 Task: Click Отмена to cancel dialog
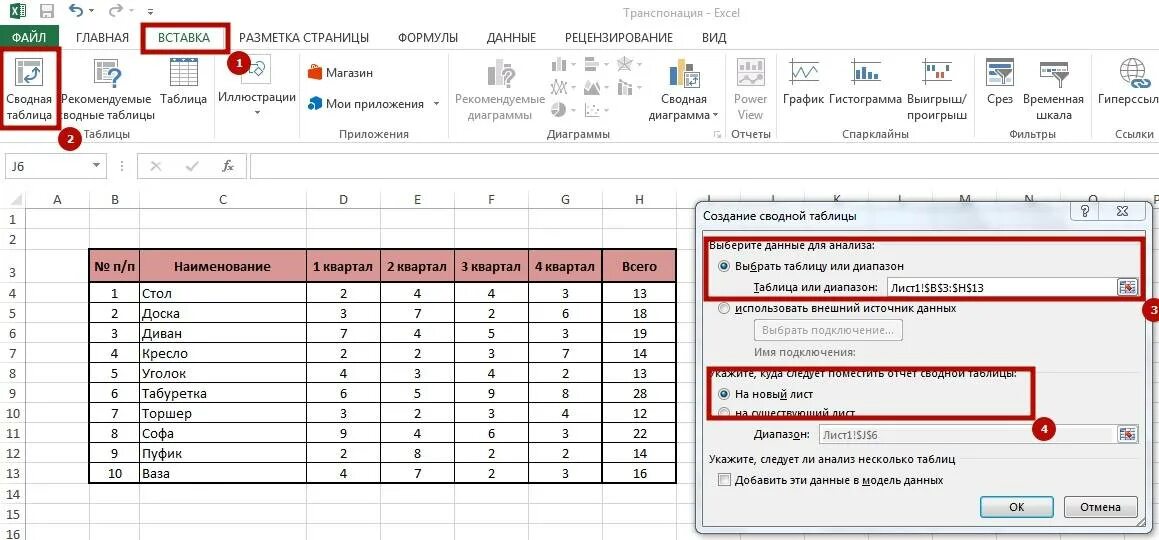coord(1100,507)
